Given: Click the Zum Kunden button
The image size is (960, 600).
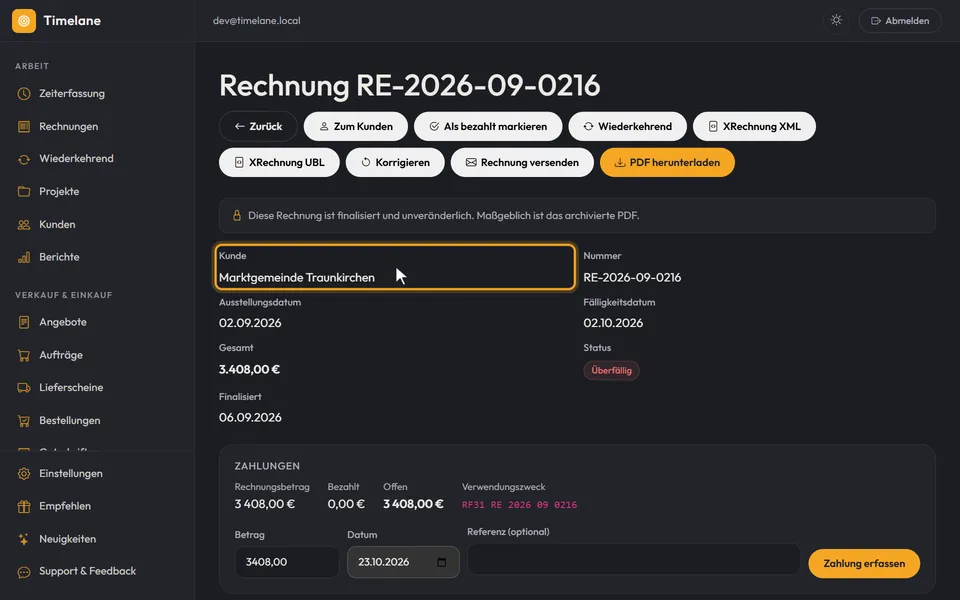Looking at the screenshot, I should (x=356, y=126).
